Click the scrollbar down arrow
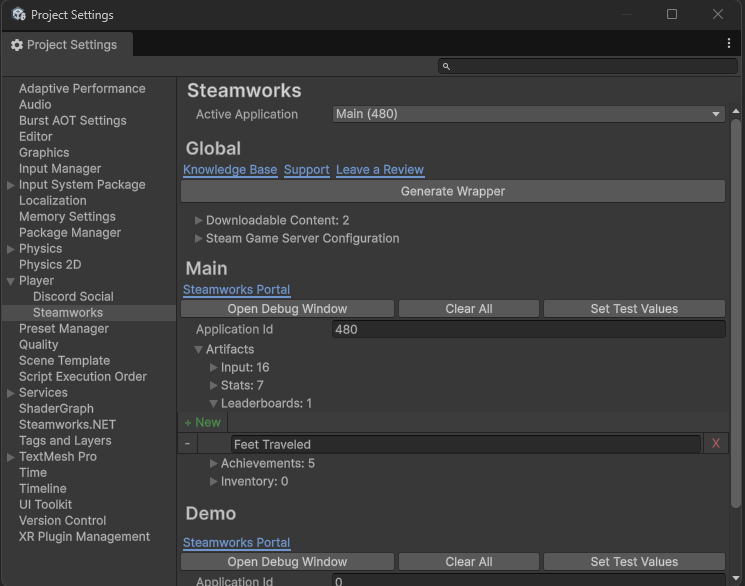 pos(736,579)
